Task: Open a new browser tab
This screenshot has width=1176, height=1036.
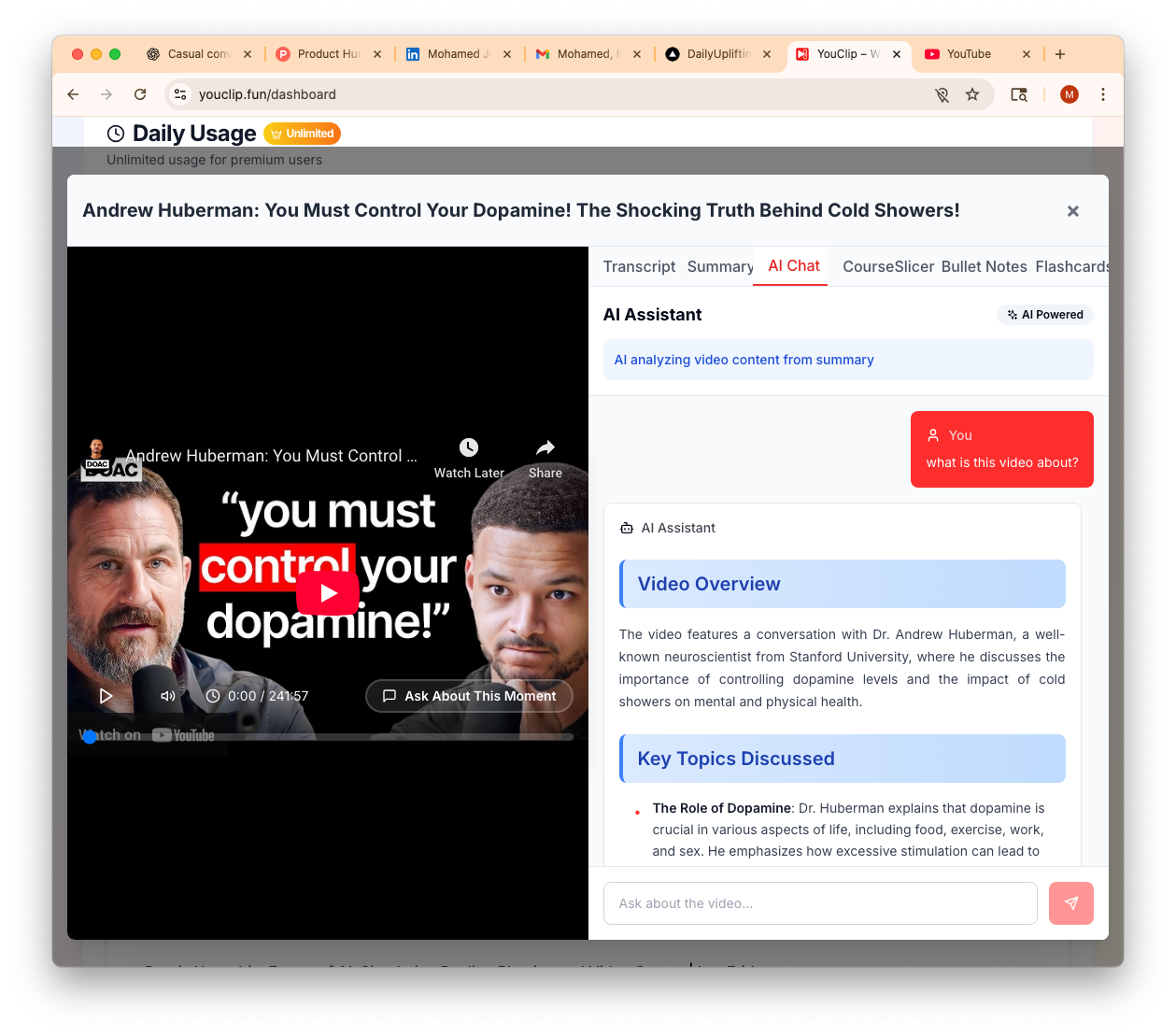Action: tap(1060, 54)
